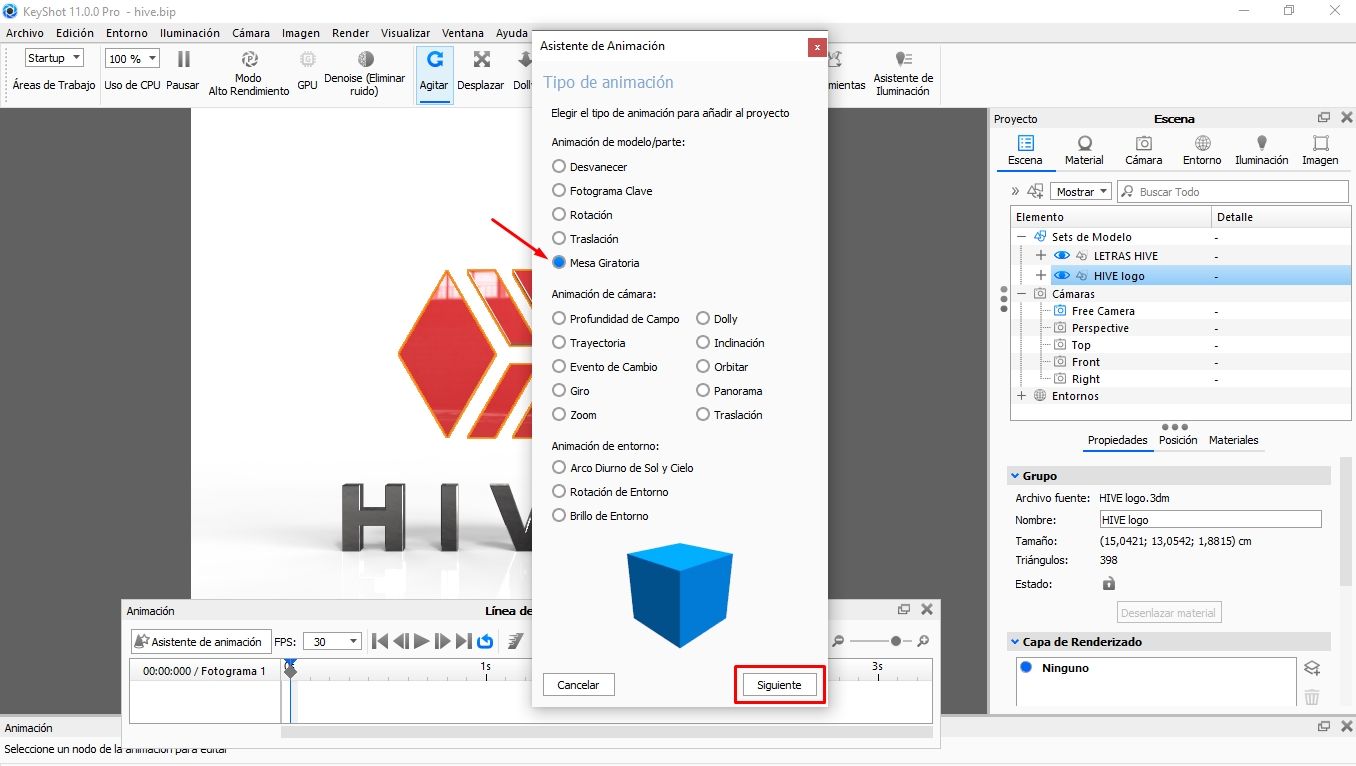Open the Asistente de Iluminación icon
This screenshot has height=766, width=1356.
coord(903,59)
